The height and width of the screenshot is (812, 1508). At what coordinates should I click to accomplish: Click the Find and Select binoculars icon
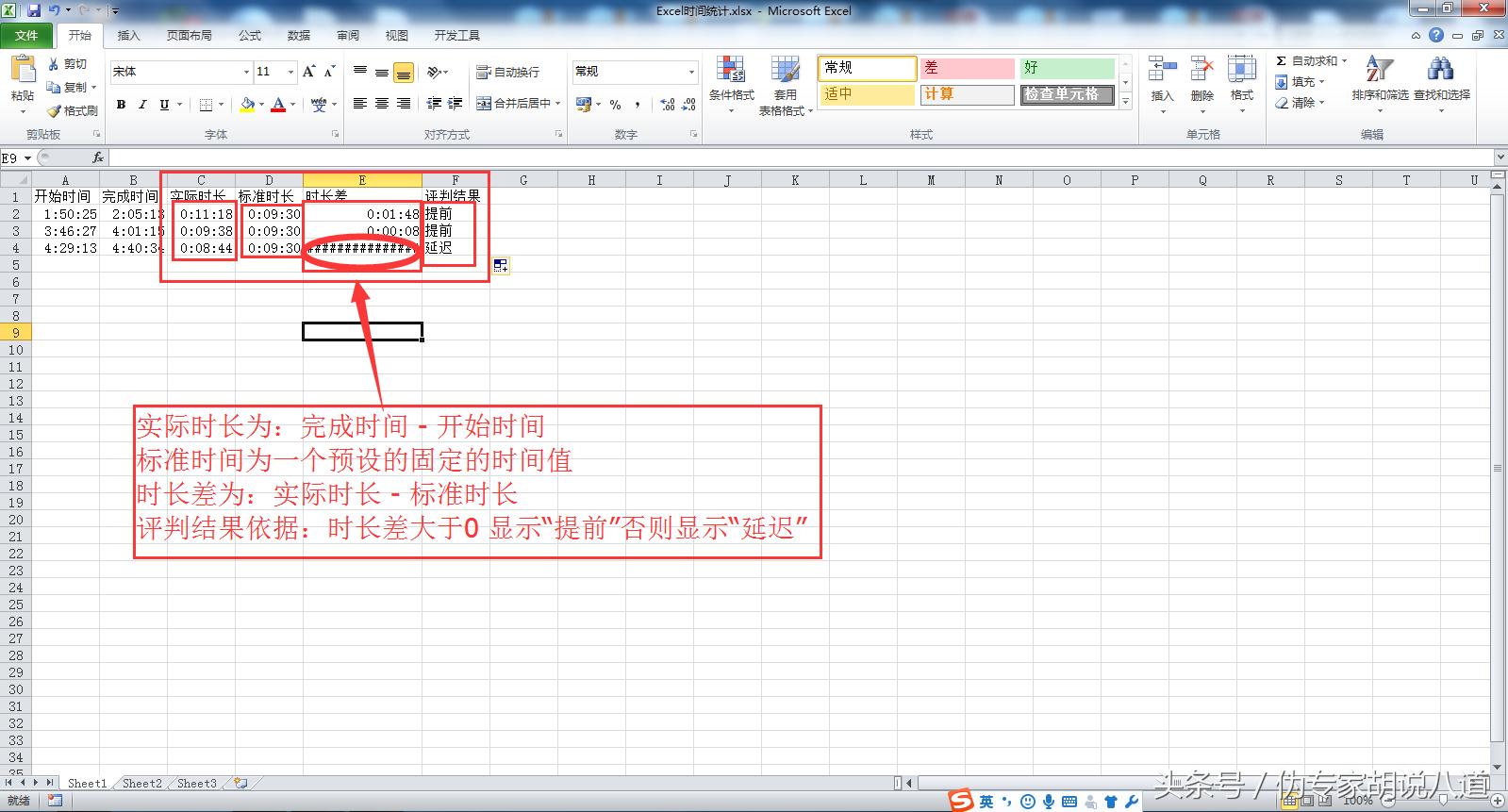[x=1440, y=72]
